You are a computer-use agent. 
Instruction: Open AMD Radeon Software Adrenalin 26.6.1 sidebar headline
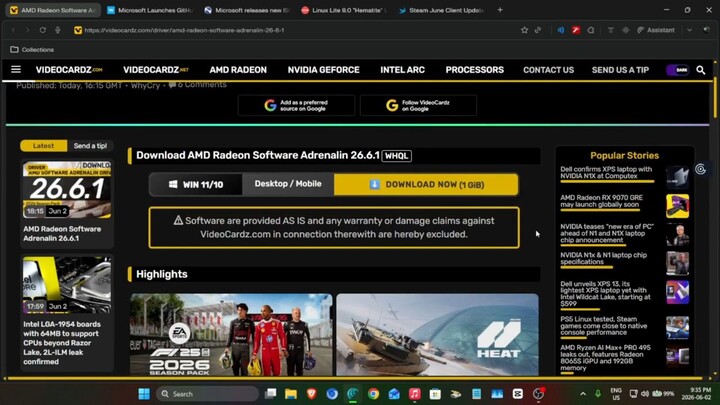click(62, 233)
